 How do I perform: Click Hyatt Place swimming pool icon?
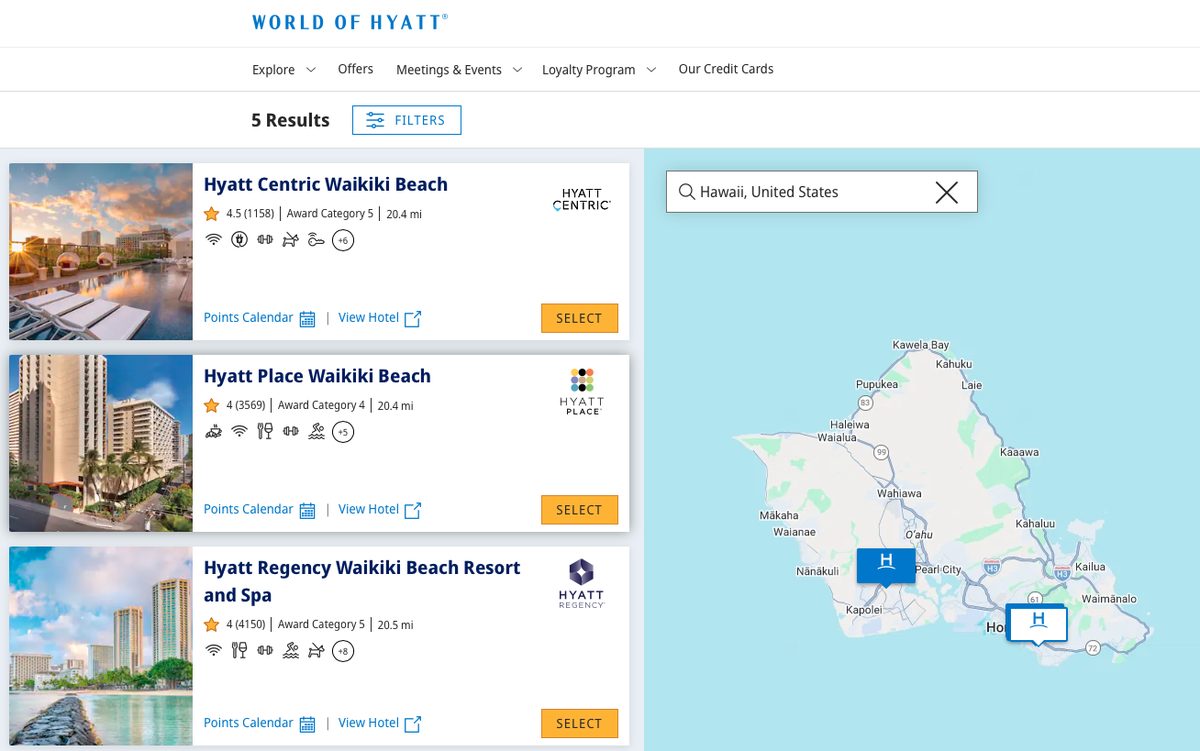coord(317,432)
